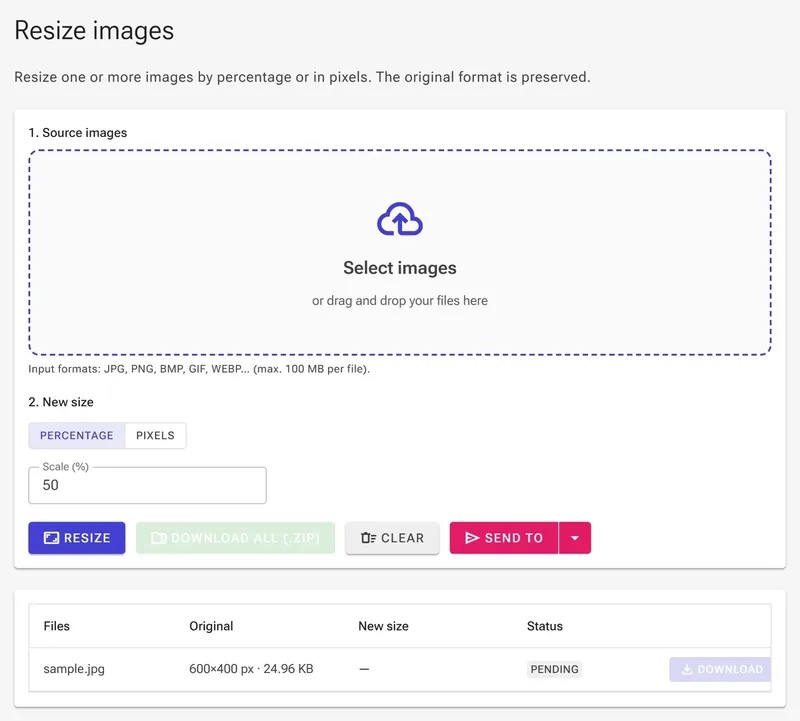The image size is (800, 721).
Task: Switch to the Pixels tab
Action: coord(155,435)
